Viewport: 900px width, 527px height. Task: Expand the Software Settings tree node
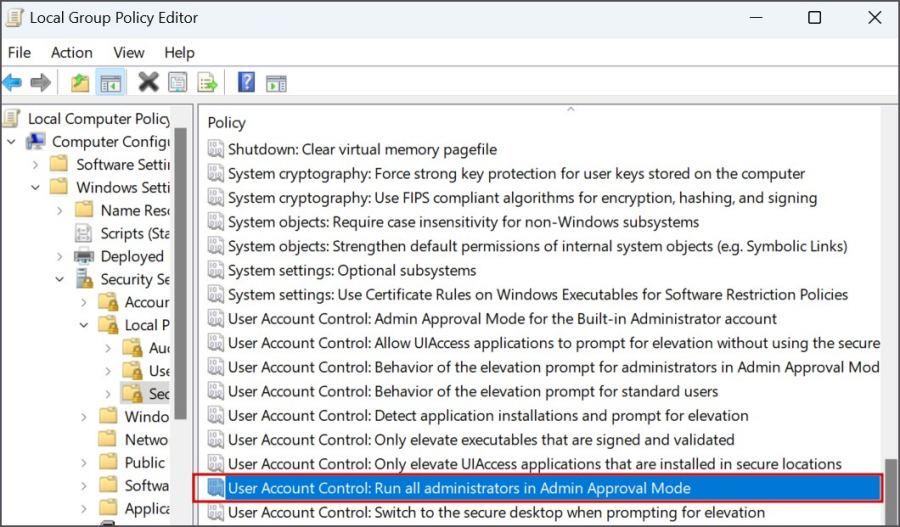pyautogui.click(x=36, y=164)
